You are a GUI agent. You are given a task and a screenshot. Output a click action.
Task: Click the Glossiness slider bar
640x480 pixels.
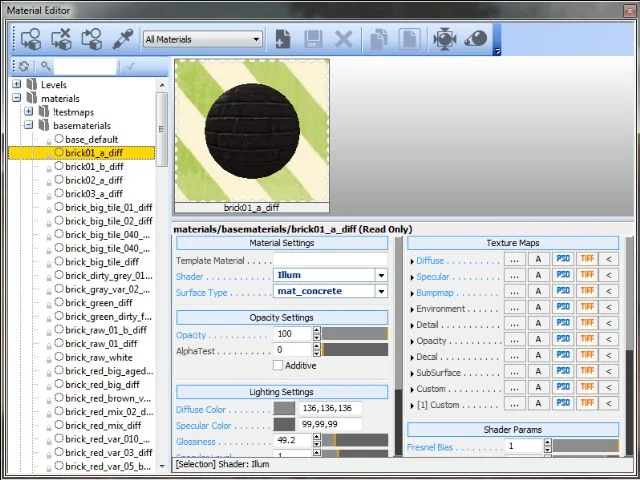click(355, 440)
